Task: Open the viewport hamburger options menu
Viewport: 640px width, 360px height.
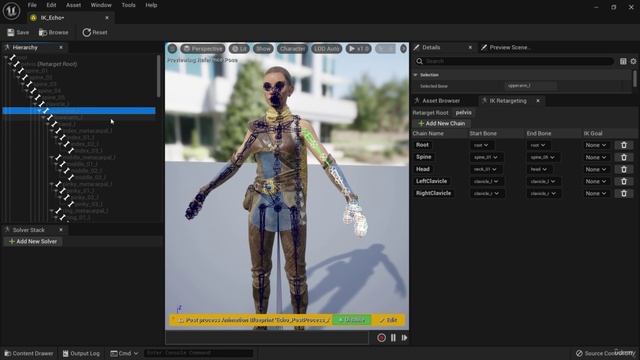Action: [172, 49]
